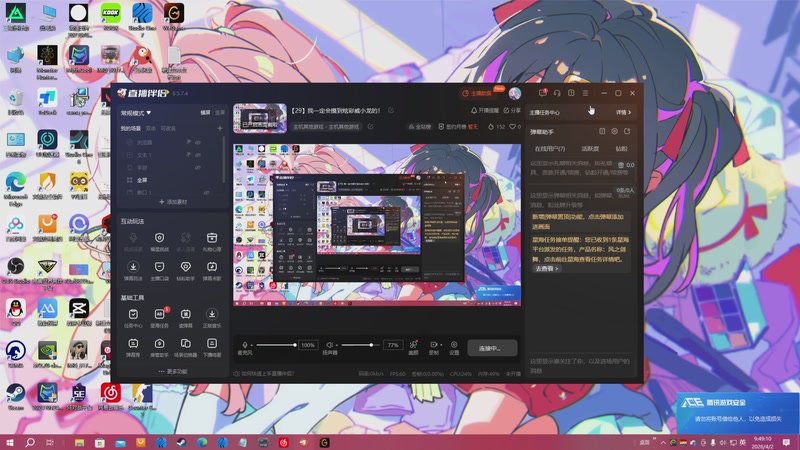Open the shield icon in 互动玩法 section

(159, 238)
